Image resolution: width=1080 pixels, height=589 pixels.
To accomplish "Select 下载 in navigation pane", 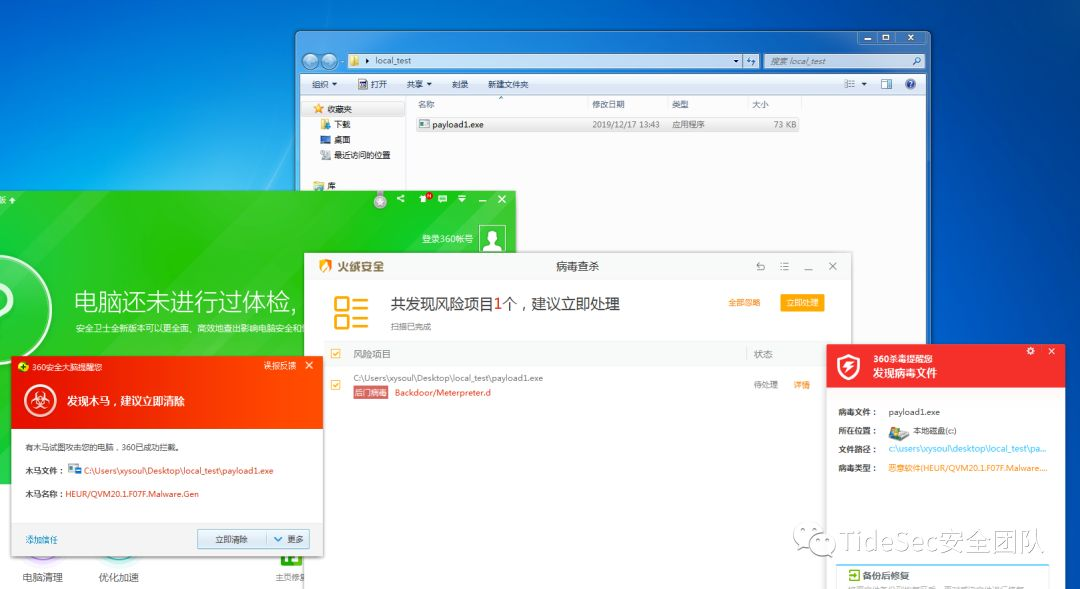I will pyautogui.click(x=342, y=125).
